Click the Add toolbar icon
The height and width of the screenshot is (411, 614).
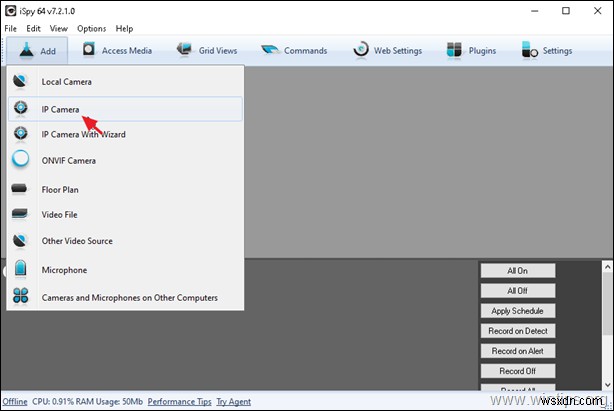(x=26, y=50)
